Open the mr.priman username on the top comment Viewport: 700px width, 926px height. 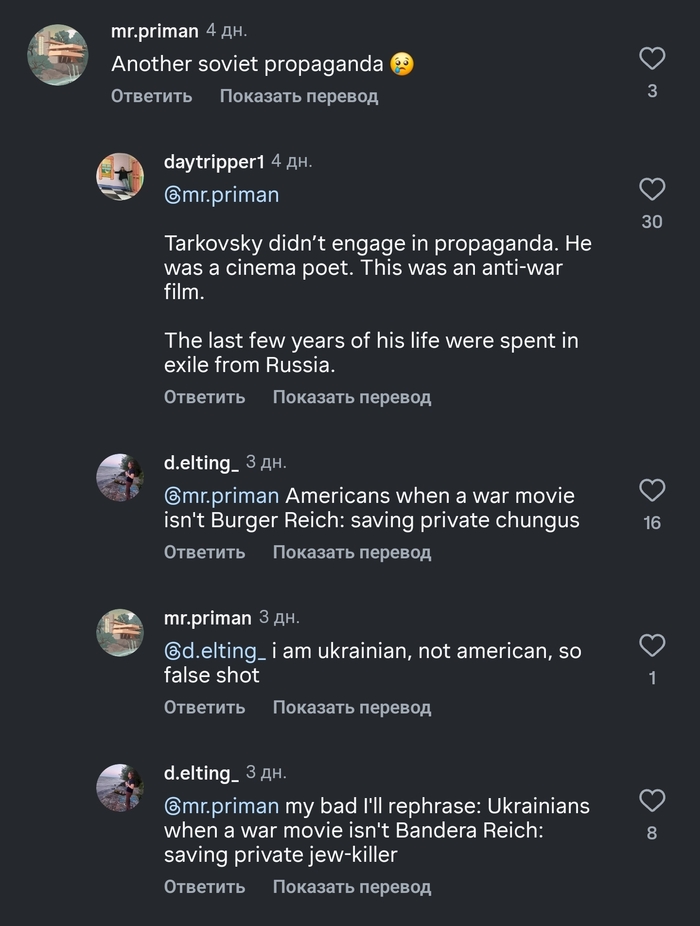point(154,32)
